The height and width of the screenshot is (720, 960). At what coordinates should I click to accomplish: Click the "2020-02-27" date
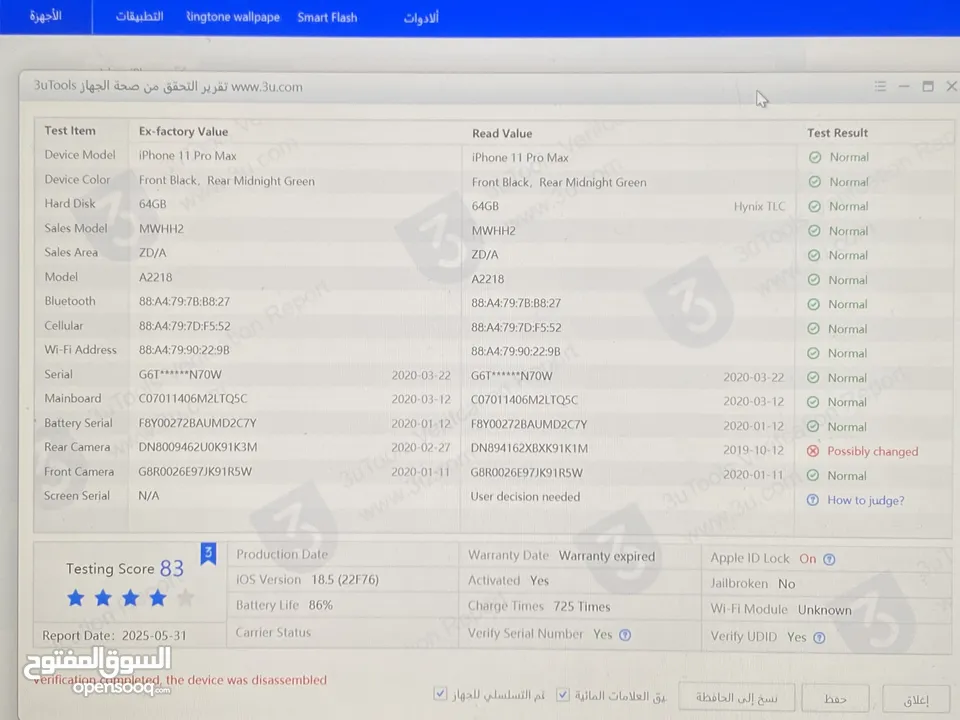[x=421, y=448]
